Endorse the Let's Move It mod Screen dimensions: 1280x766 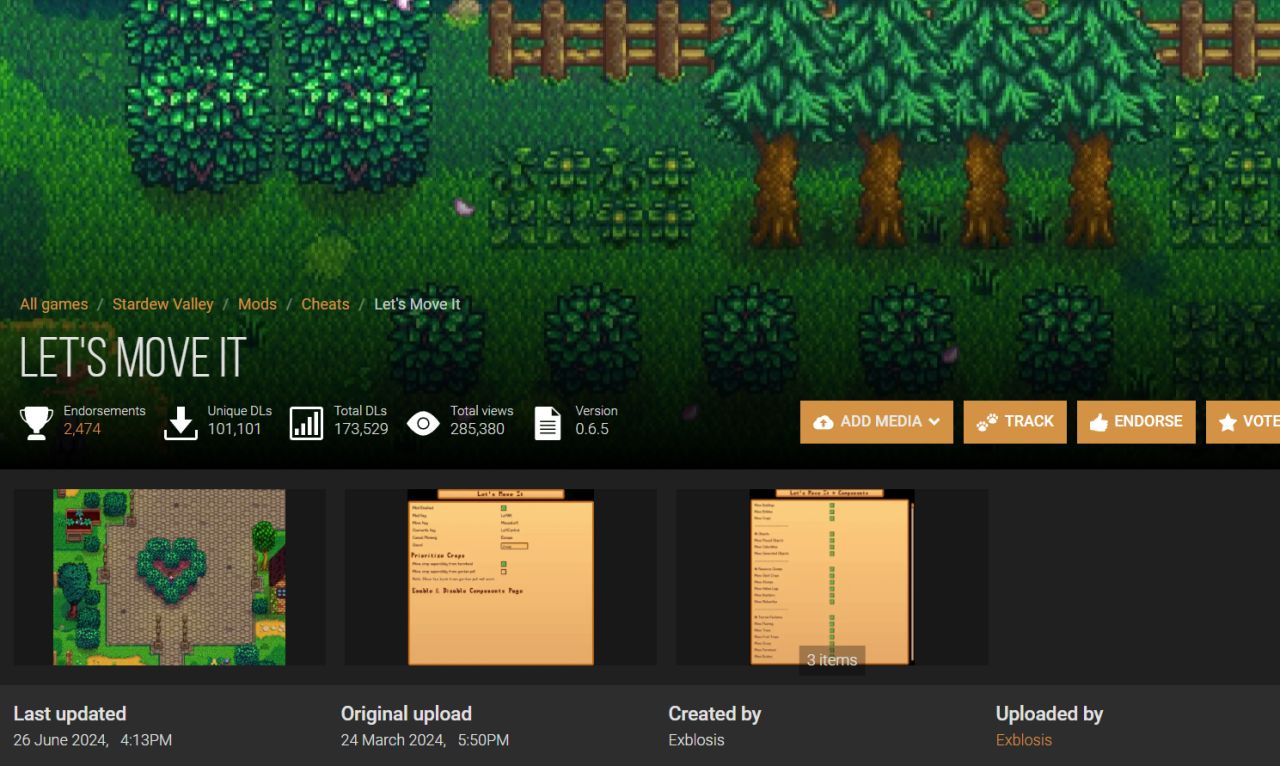click(x=1136, y=422)
